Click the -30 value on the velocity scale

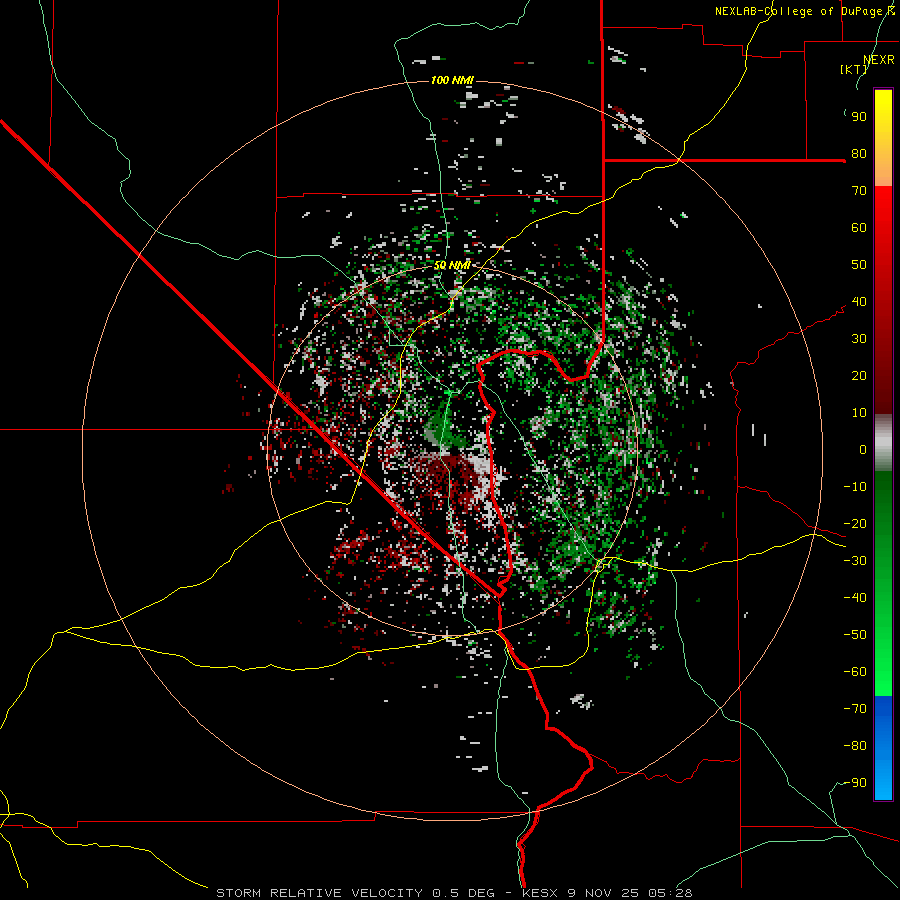click(855, 561)
